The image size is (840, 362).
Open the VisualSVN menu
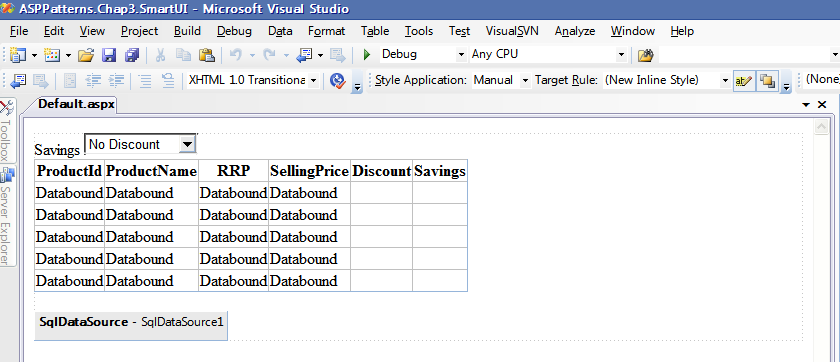click(512, 31)
